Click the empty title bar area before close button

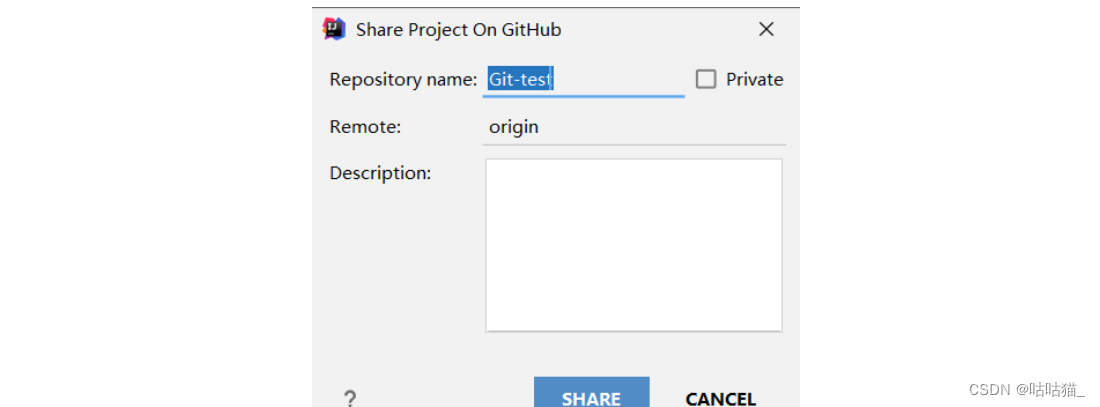(x=658, y=29)
